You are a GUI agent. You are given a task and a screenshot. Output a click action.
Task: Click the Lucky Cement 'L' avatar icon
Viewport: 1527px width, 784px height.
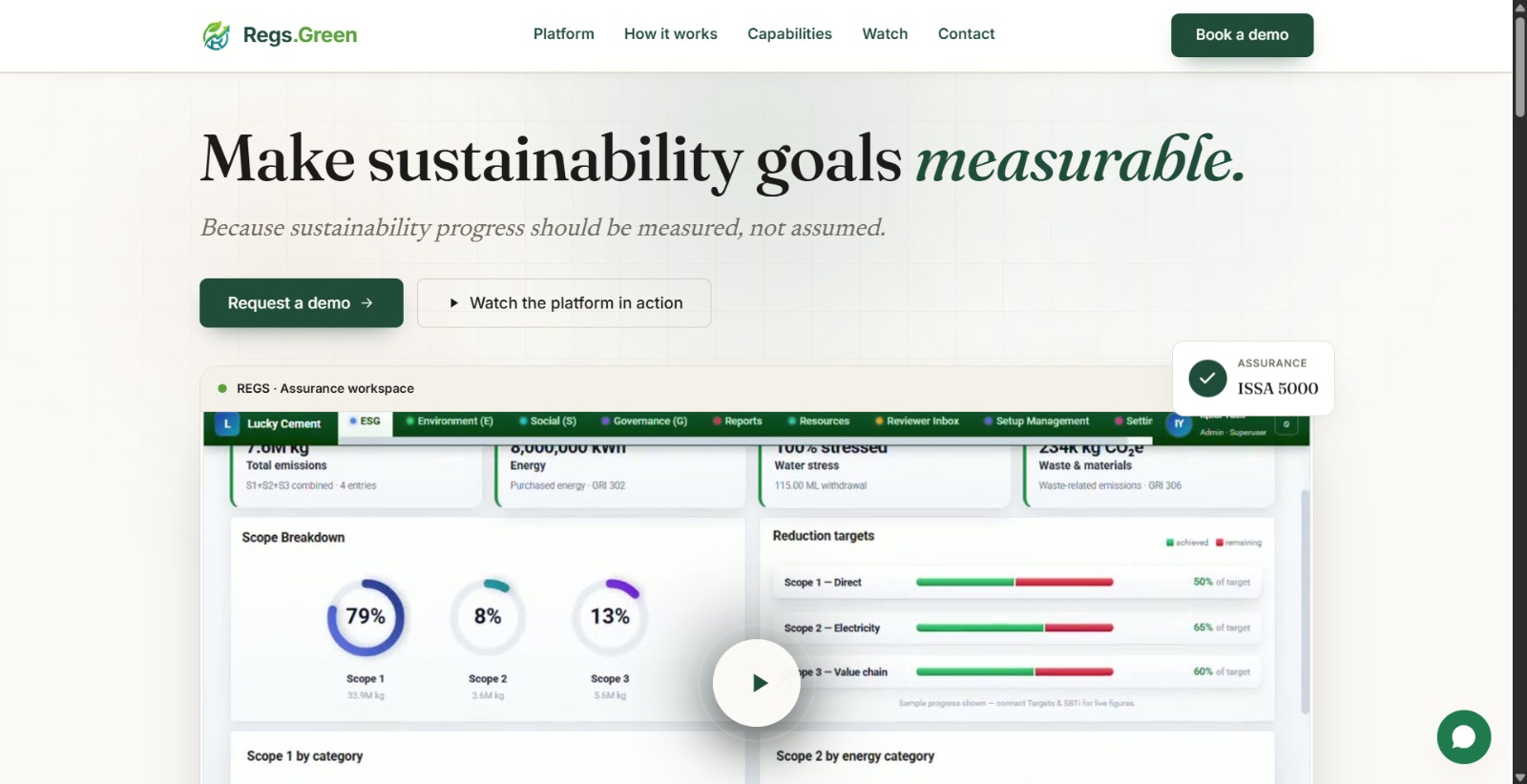(x=227, y=423)
